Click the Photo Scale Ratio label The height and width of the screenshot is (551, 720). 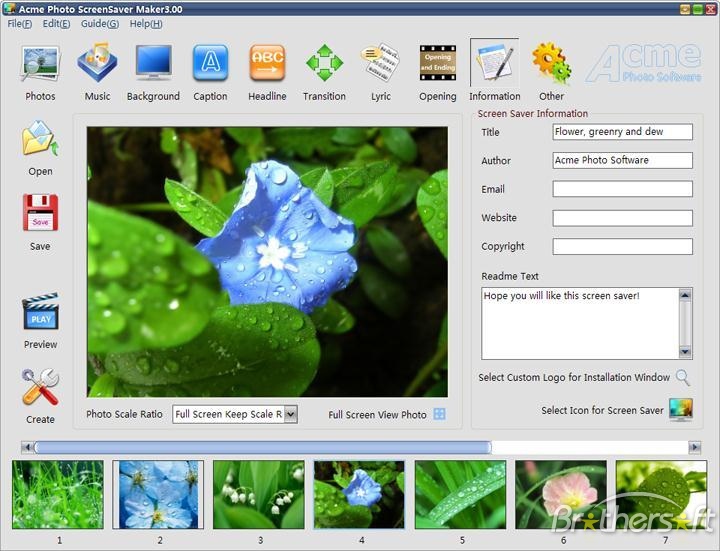click(124, 414)
